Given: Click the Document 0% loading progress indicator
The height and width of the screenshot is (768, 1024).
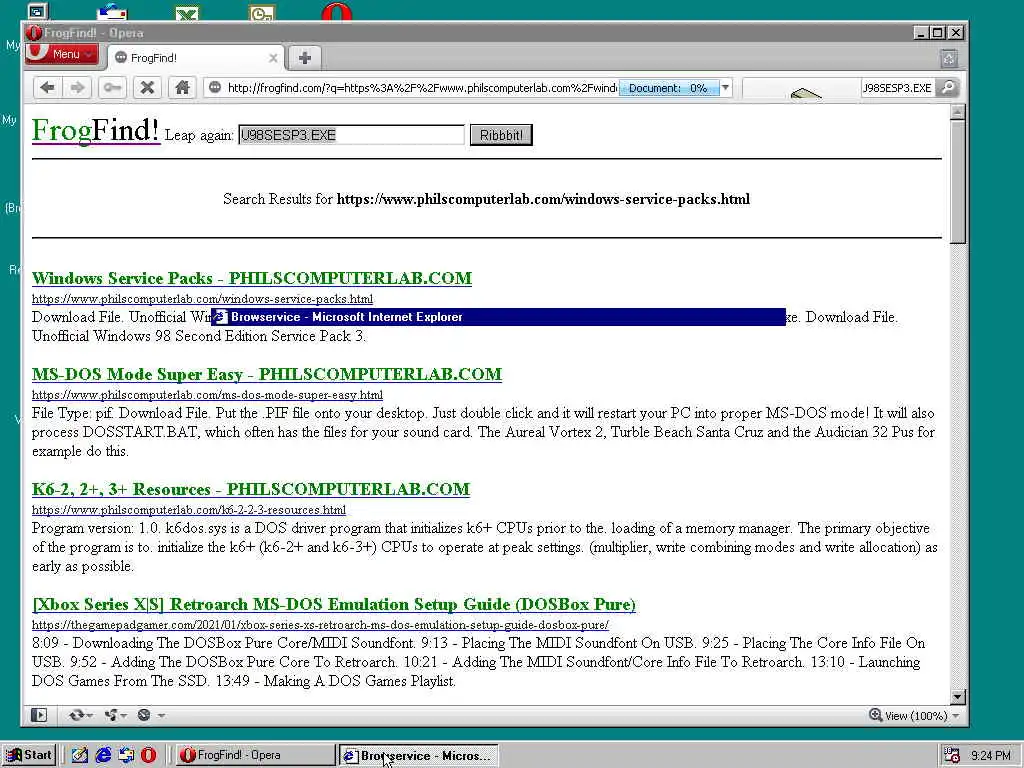Looking at the screenshot, I should click(668, 88).
